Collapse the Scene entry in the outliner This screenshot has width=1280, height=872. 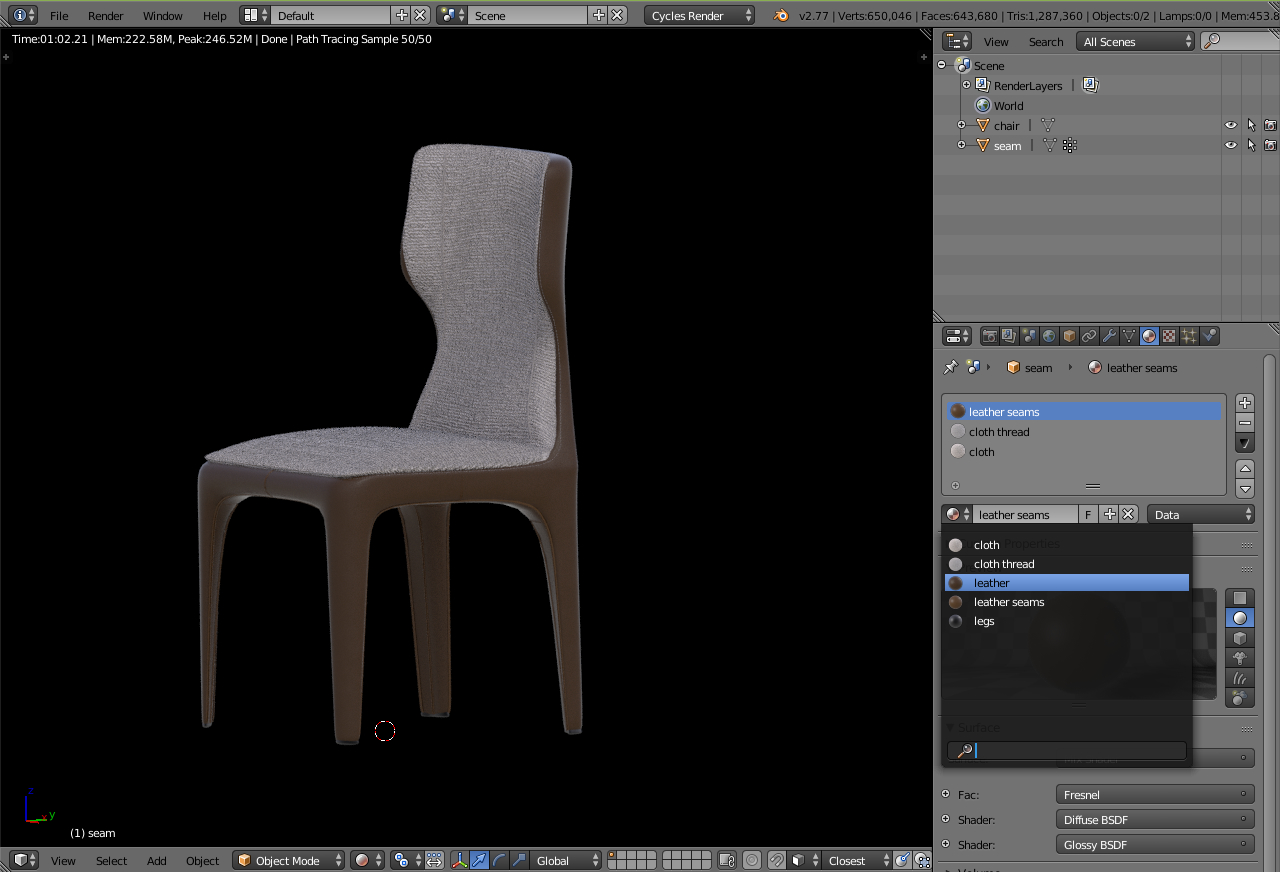941,65
